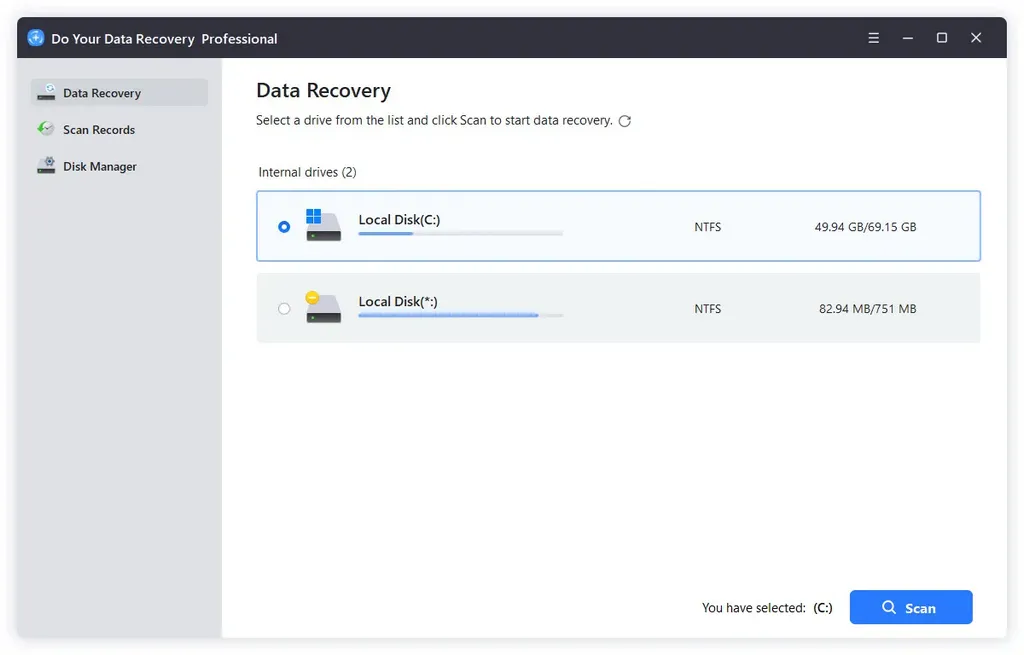Click the selected drive (C:) indicator text
Viewport: 1024px width, 655px height.
(x=822, y=607)
